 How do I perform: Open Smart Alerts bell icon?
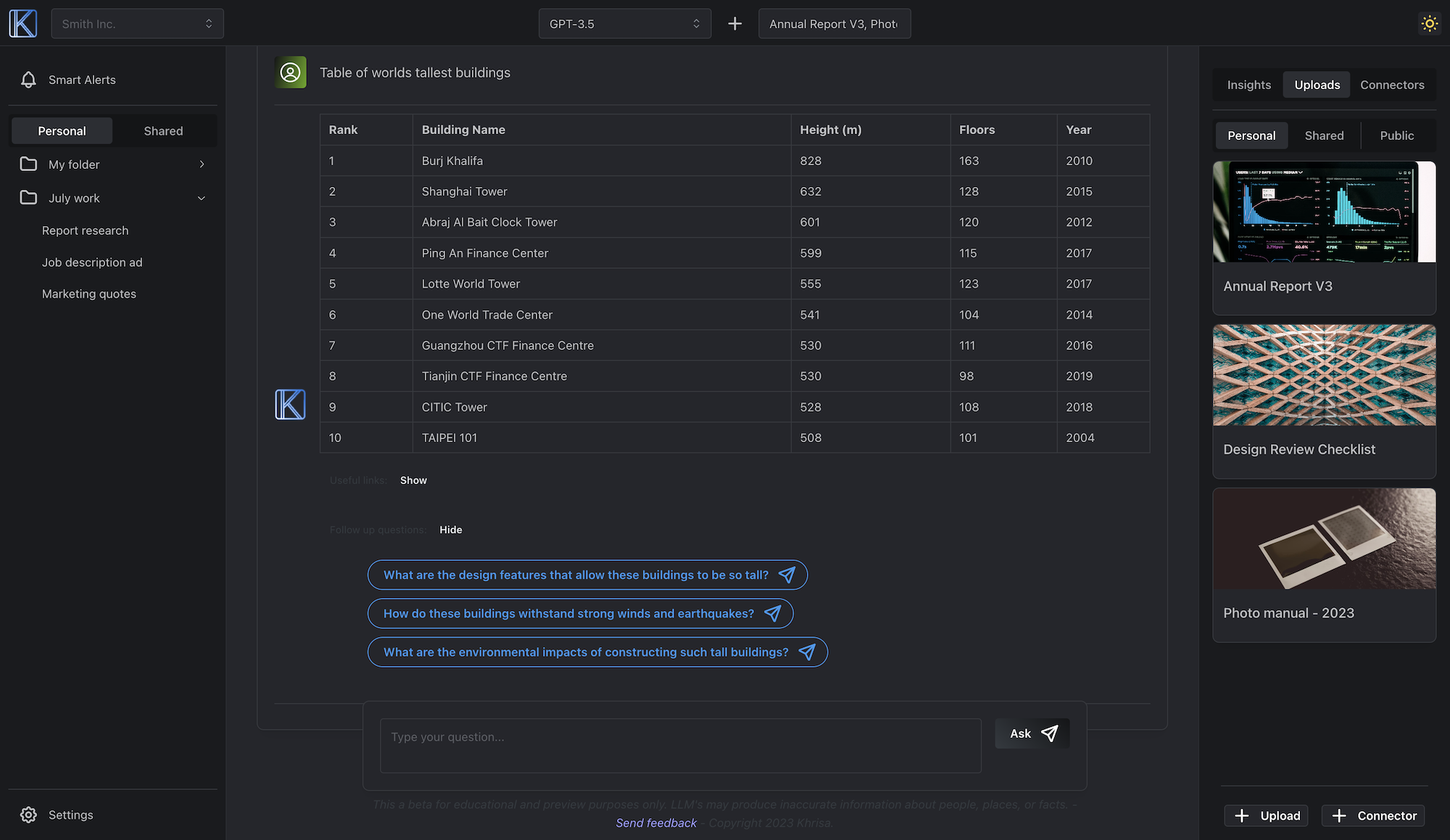point(28,80)
